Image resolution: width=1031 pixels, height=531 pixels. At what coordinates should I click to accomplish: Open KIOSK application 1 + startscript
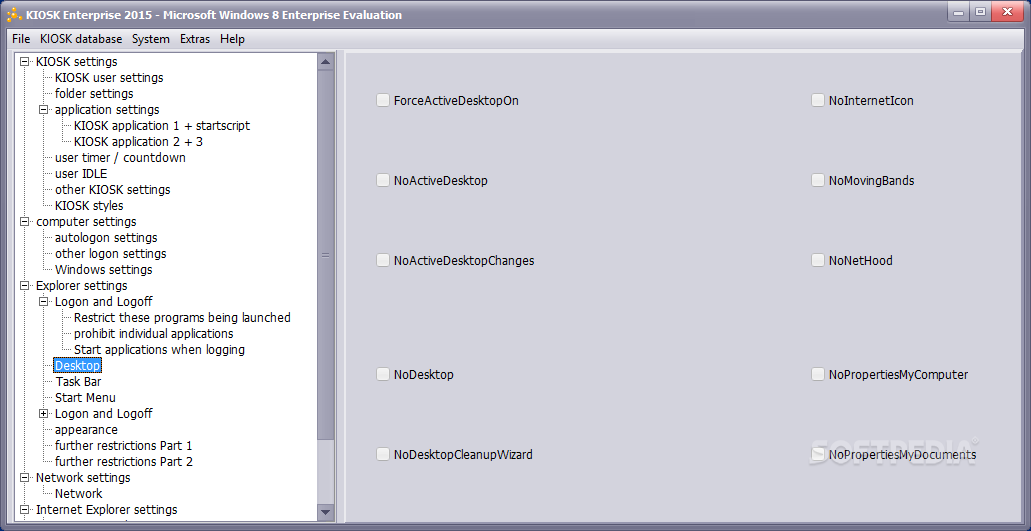point(162,126)
